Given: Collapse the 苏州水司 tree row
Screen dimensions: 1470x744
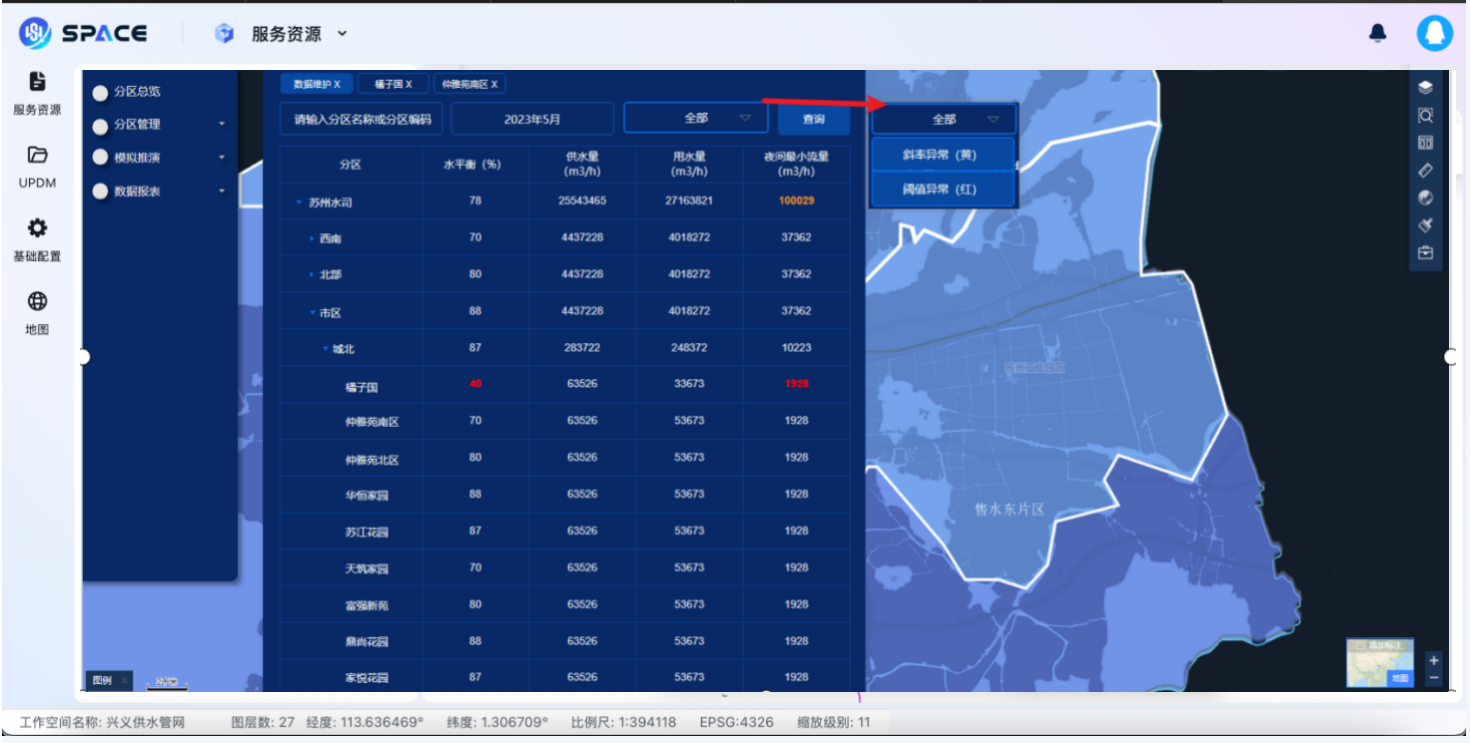Looking at the screenshot, I should [299, 203].
